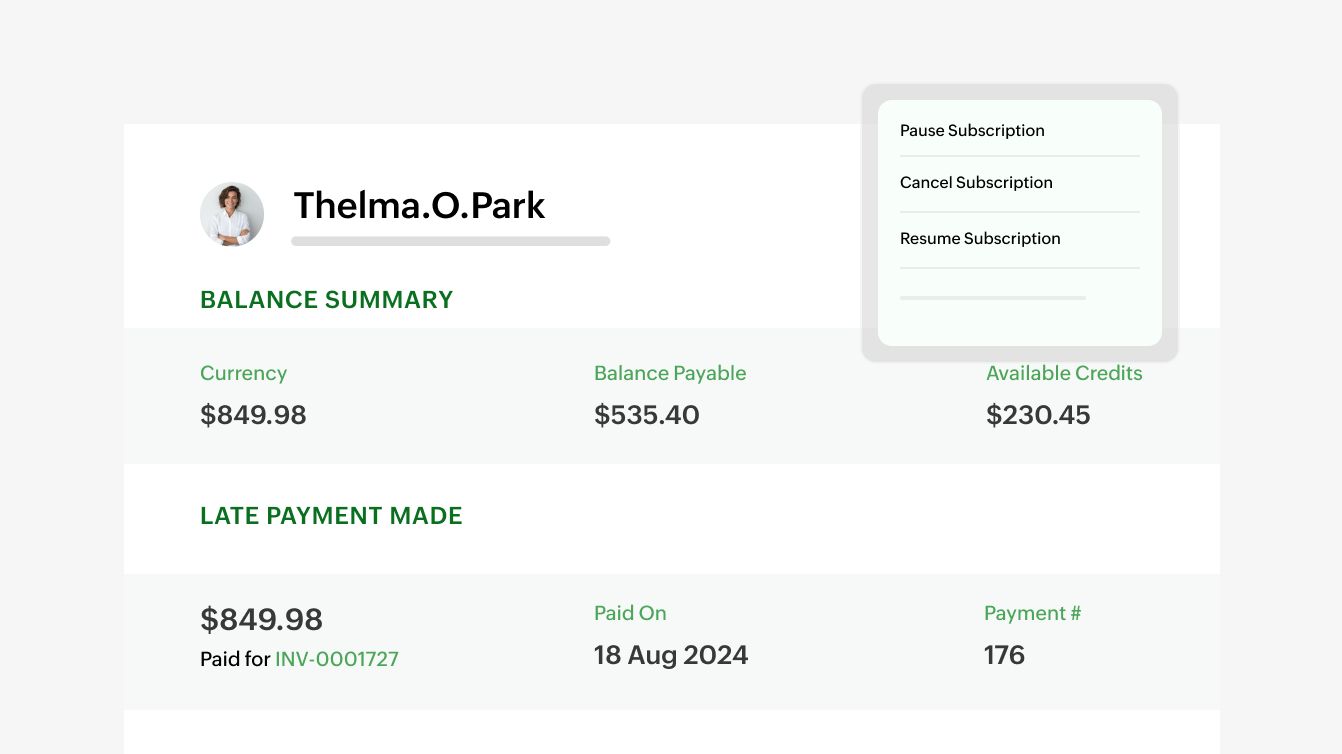This screenshot has height=754, width=1342.
Task: Click the Paid On date 18 Aug 2024
Action: point(671,655)
